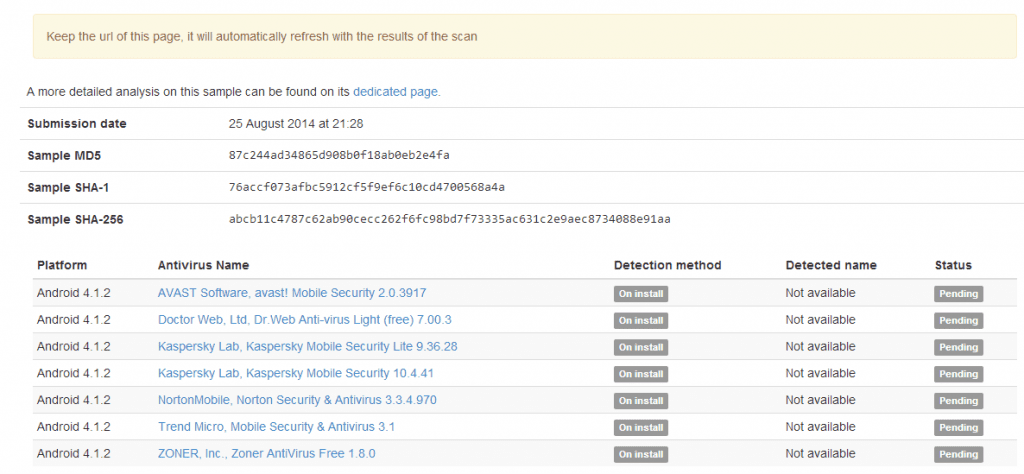
Task: Click the On install badge for Dr.Web
Action: [641, 321]
